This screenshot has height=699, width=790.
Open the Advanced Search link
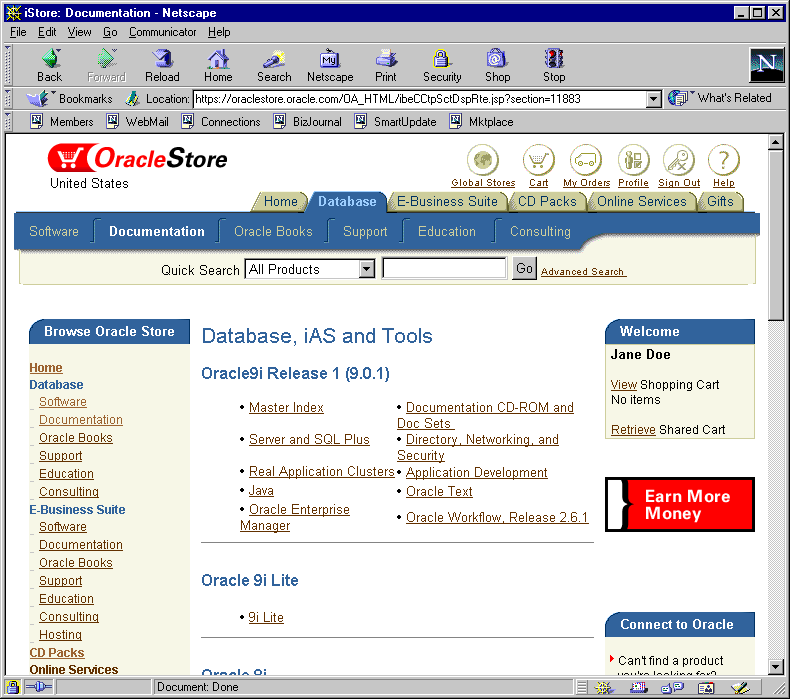pos(583,272)
